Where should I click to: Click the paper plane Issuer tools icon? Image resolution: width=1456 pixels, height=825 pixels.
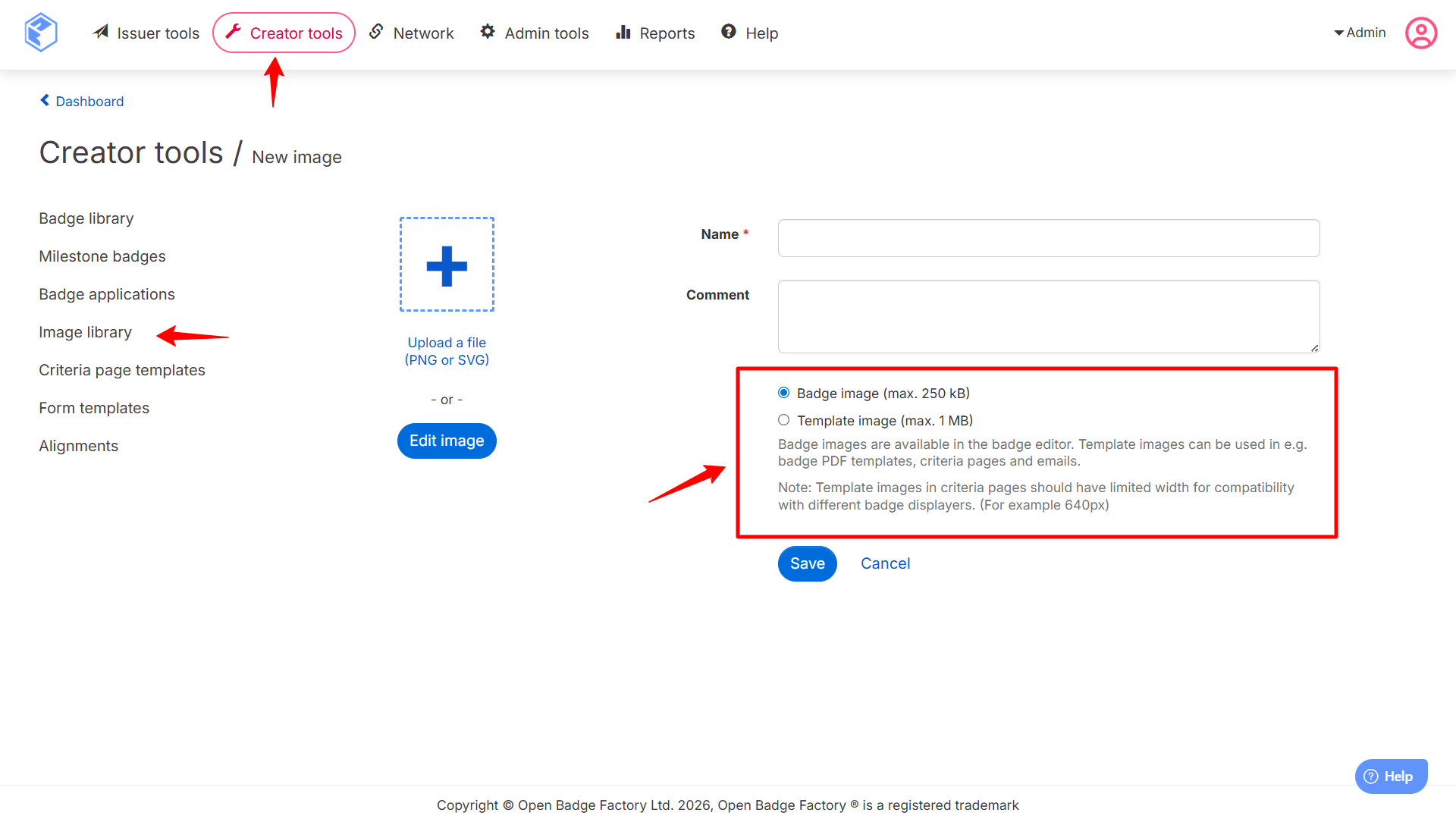[x=101, y=32]
